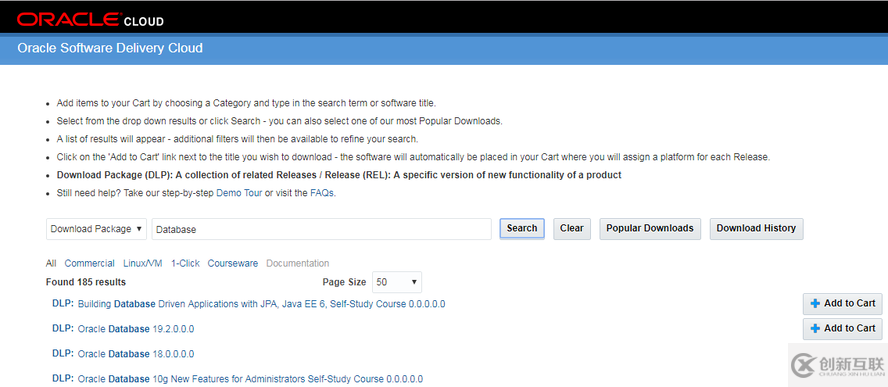The height and width of the screenshot is (387, 888).
Task: Switch to the 1-Click filter
Action: [185, 263]
